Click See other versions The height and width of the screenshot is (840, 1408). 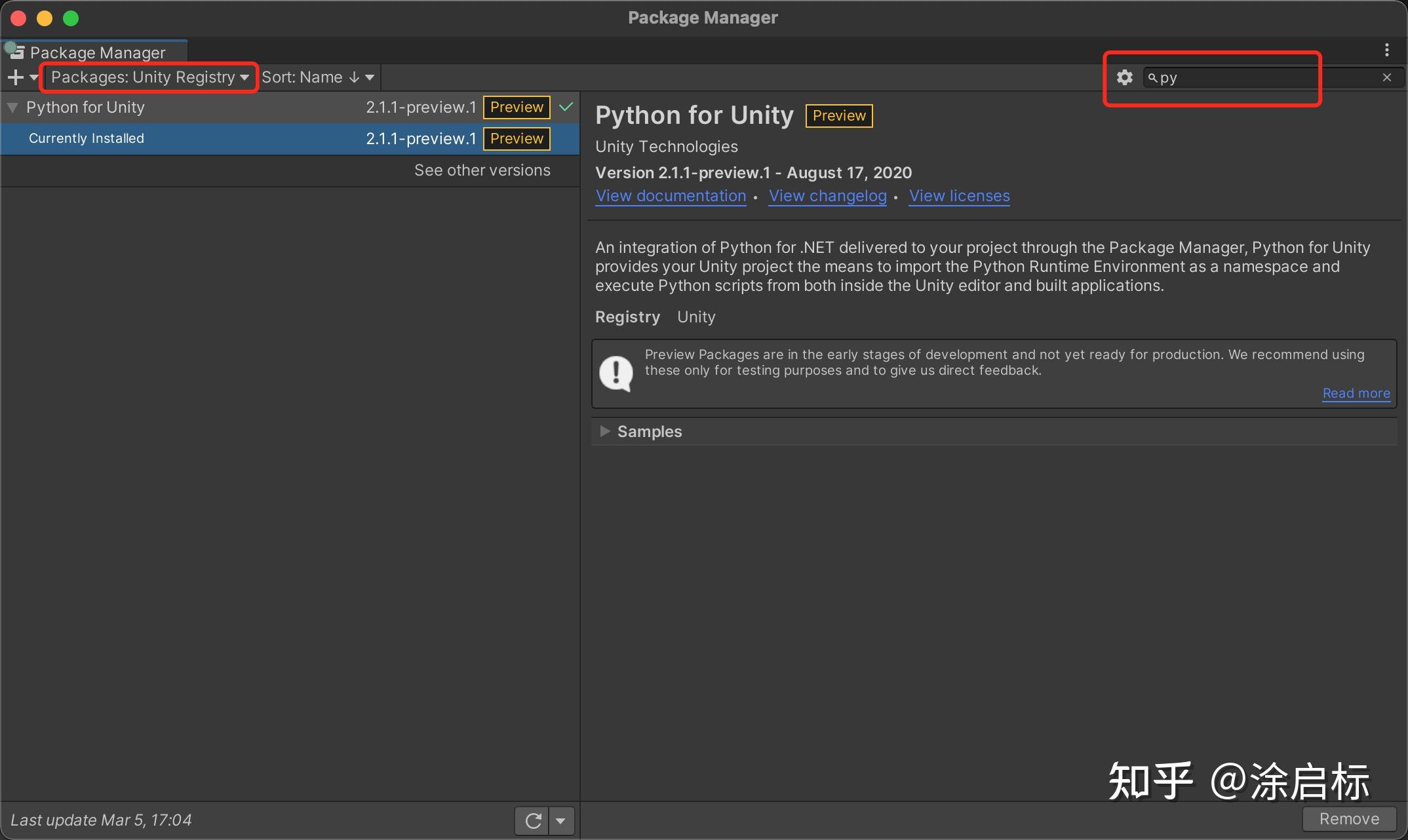482,170
